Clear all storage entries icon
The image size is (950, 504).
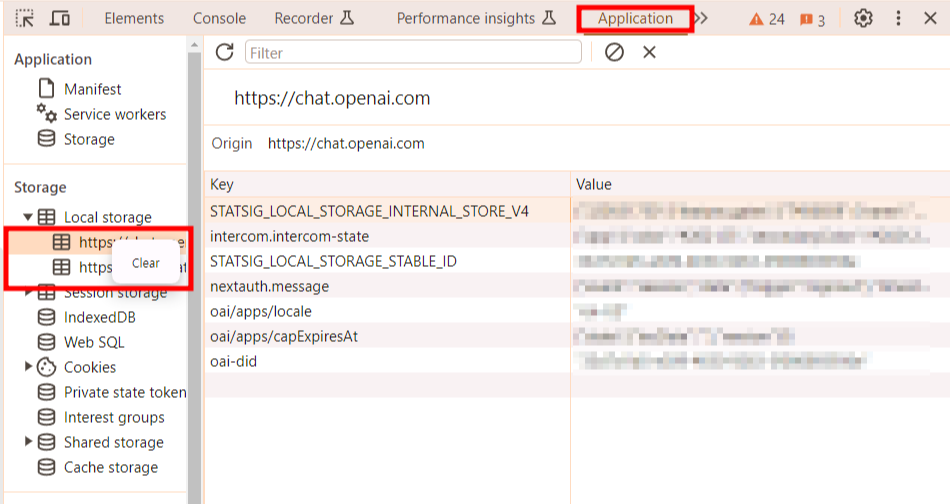pos(614,53)
